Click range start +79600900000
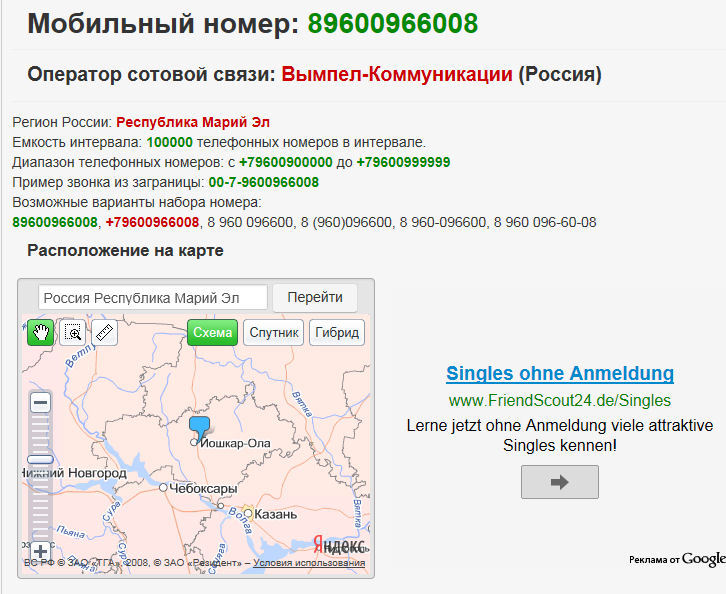The height and width of the screenshot is (594, 726). [286, 162]
